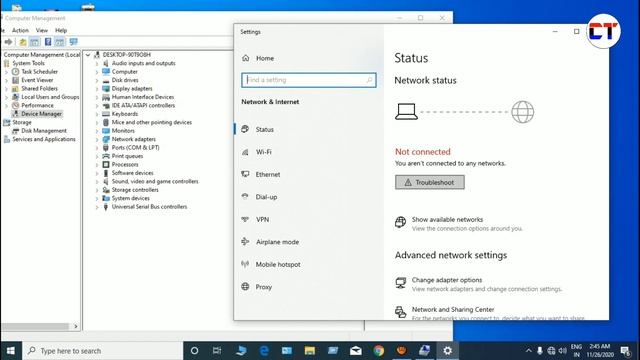This screenshot has width=640, height=360.
Task: Select Human Interface Devices entry
Action: click(x=142, y=97)
